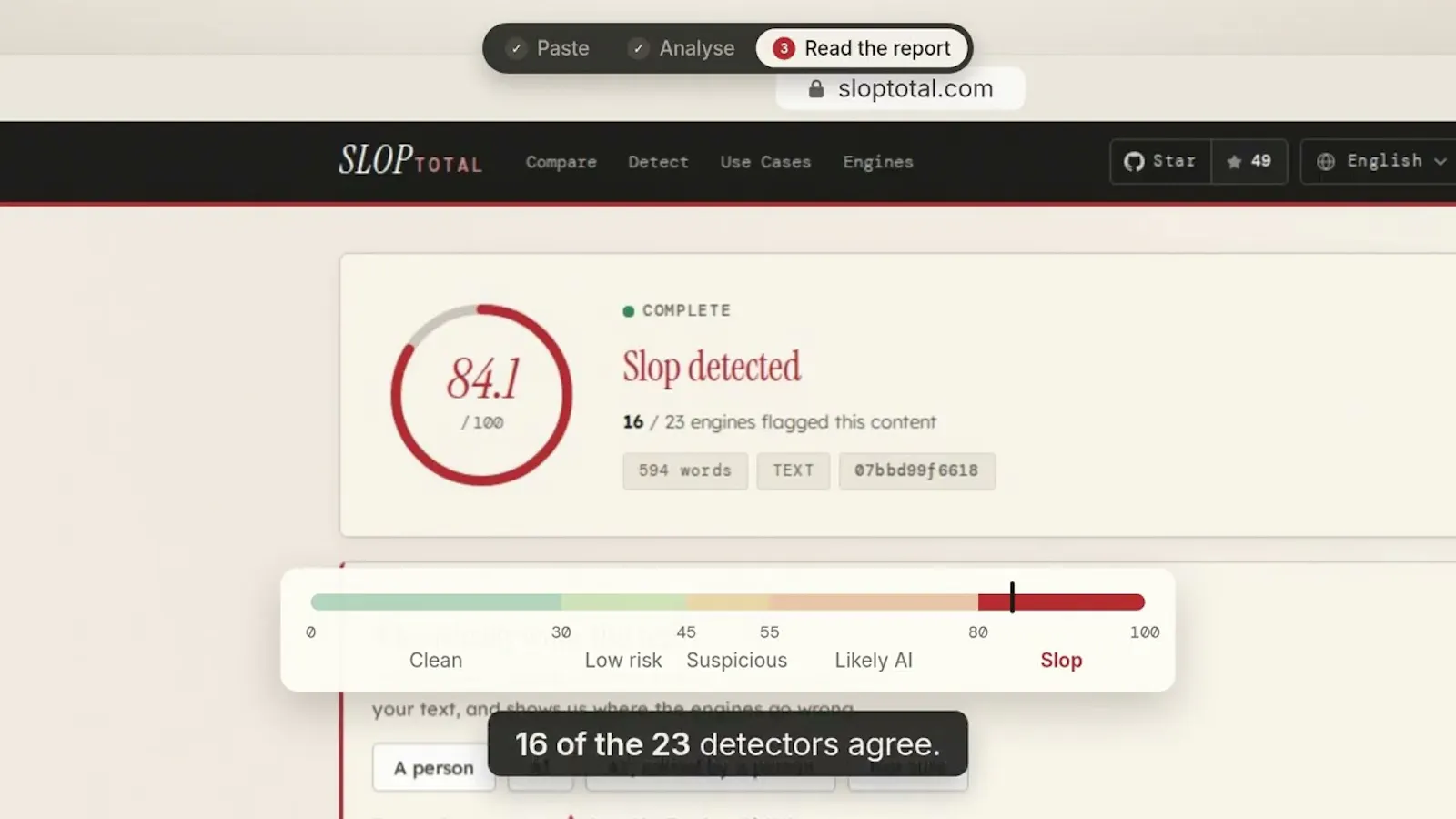Click the globe language icon
Image resolution: width=1456 pixels, height=819 pixels.
point(1326,161)
